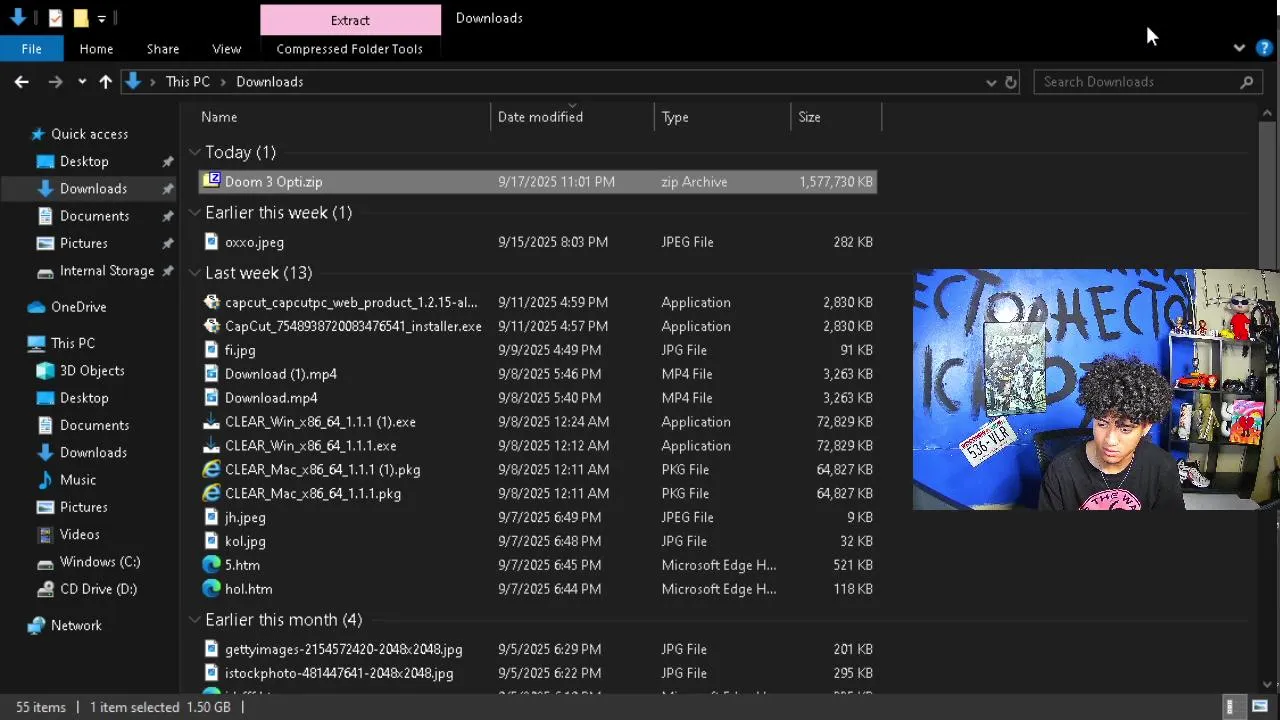Select This PC in the navigation pane

72,343
